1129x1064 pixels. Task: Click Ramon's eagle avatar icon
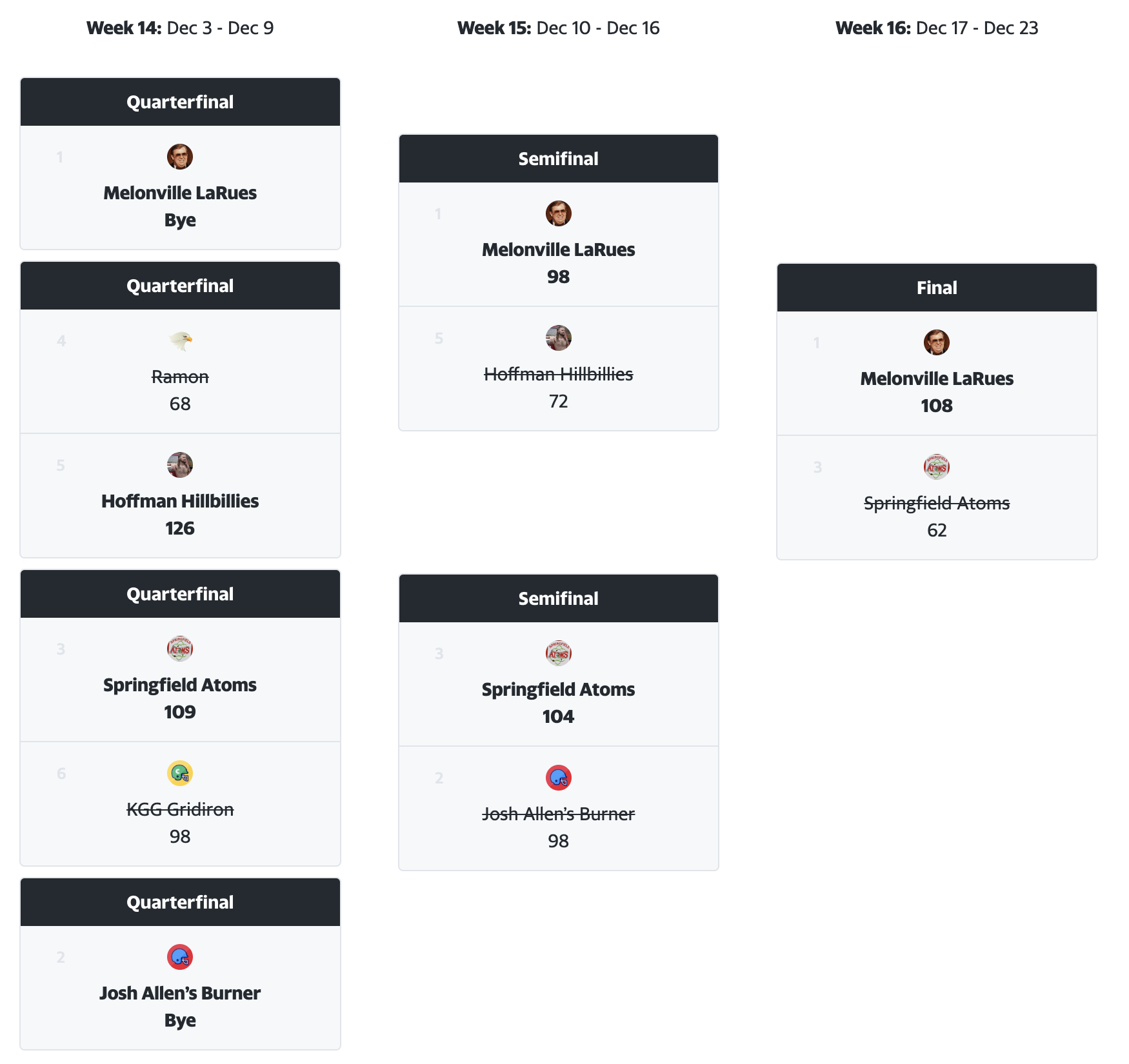pos(180,340)
